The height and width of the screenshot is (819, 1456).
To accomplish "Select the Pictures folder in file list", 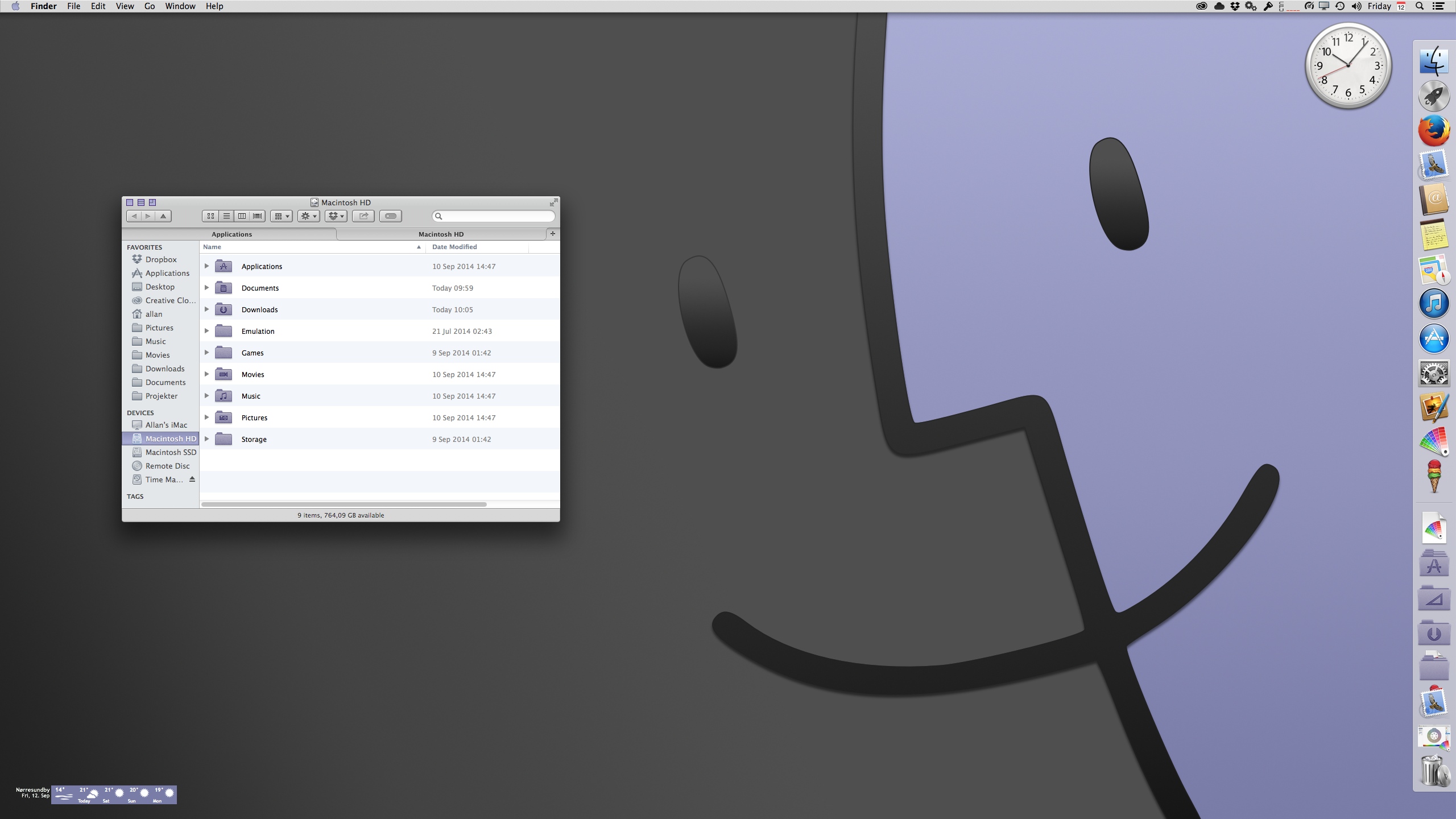I will [x=380, y=417].
